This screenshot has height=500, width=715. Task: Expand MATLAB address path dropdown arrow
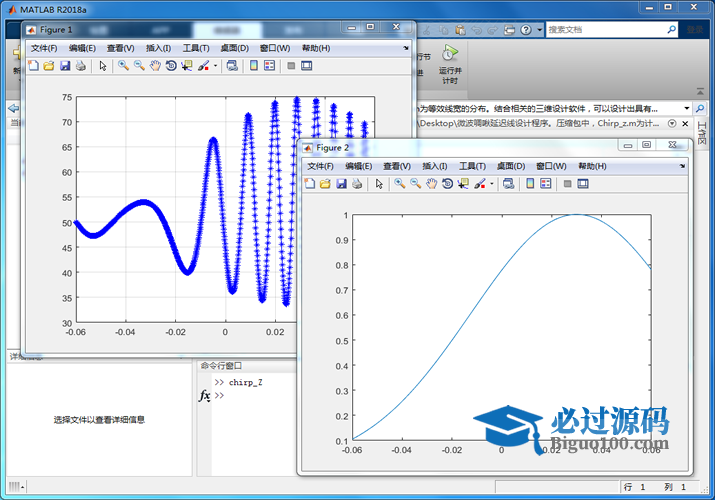[x=686, y=108]
